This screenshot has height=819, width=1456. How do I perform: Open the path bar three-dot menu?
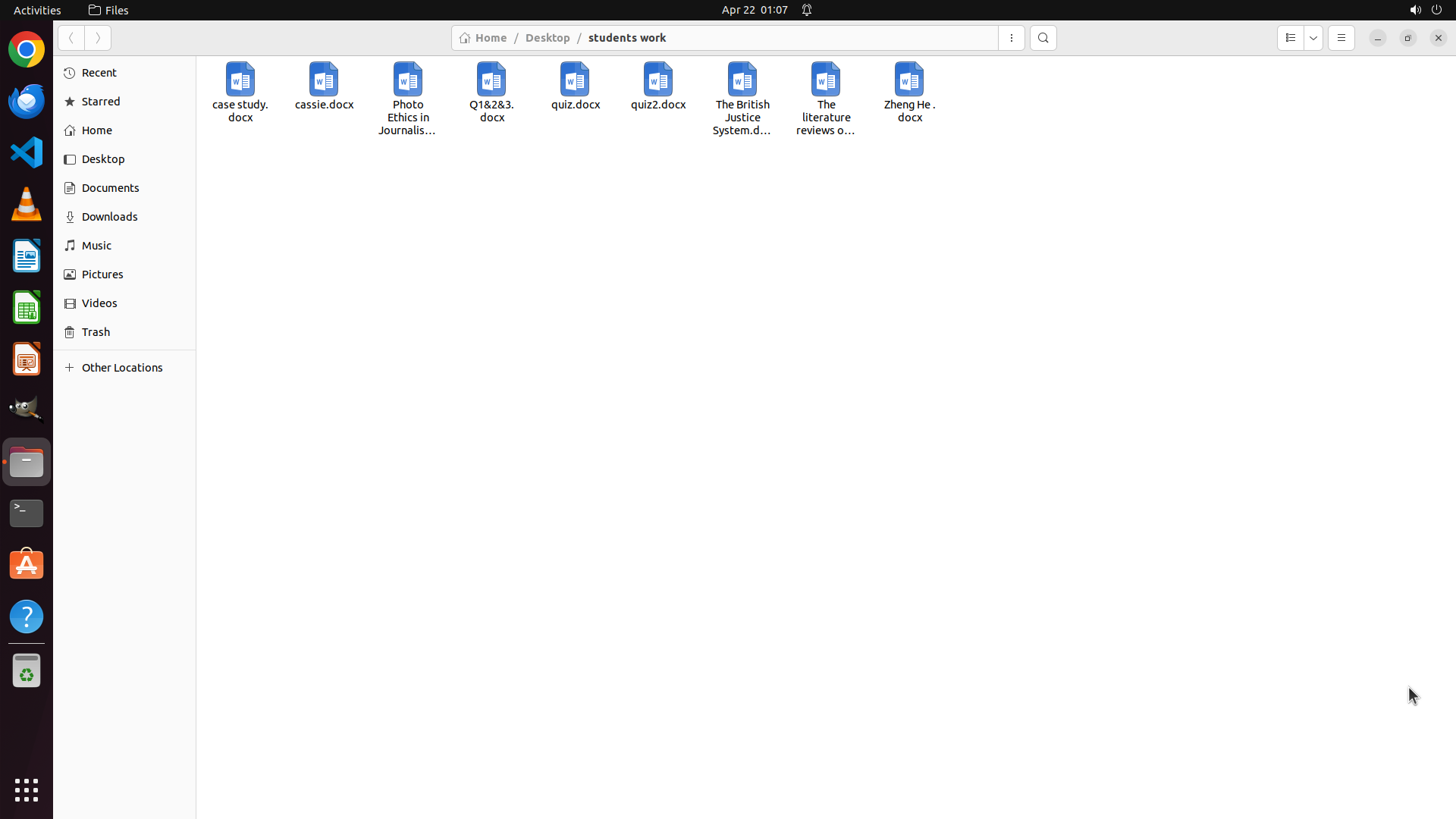coord(1011,38)
